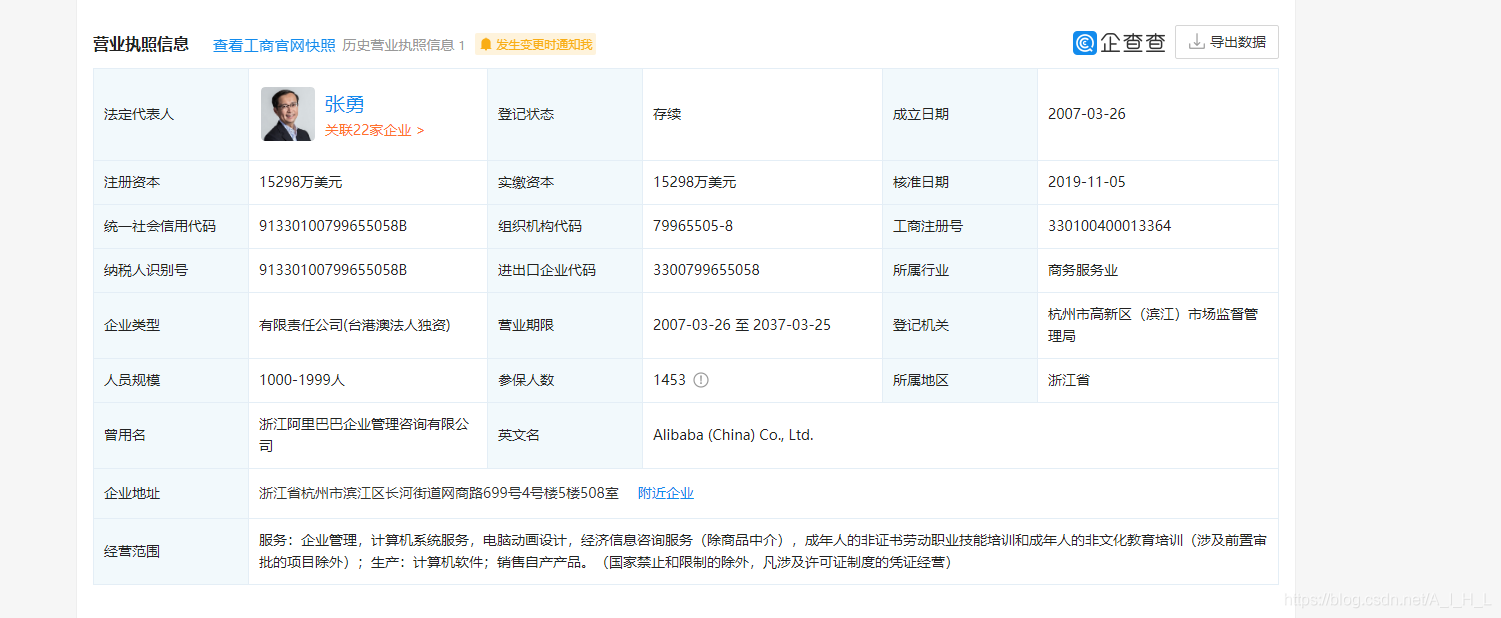Select business term 2007-03-26 至 2037-03-25
The image size is (1501, 618).
coord(742,325)
